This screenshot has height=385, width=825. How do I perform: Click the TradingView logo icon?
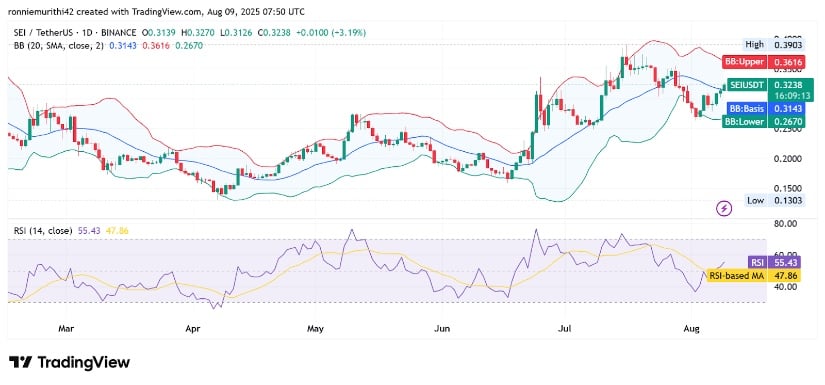pyautogui.click(x=21, y=362)
